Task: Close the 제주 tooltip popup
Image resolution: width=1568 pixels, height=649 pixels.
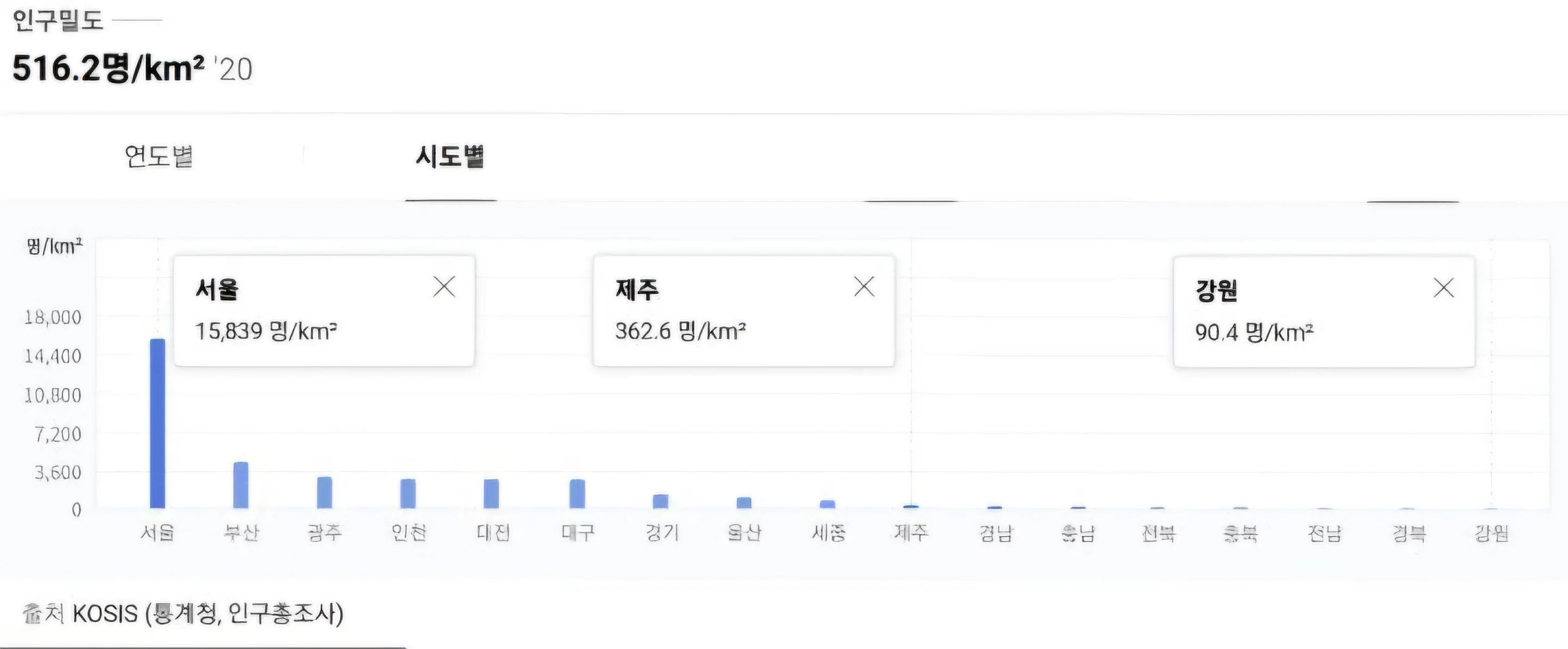Action: point(865,287)
